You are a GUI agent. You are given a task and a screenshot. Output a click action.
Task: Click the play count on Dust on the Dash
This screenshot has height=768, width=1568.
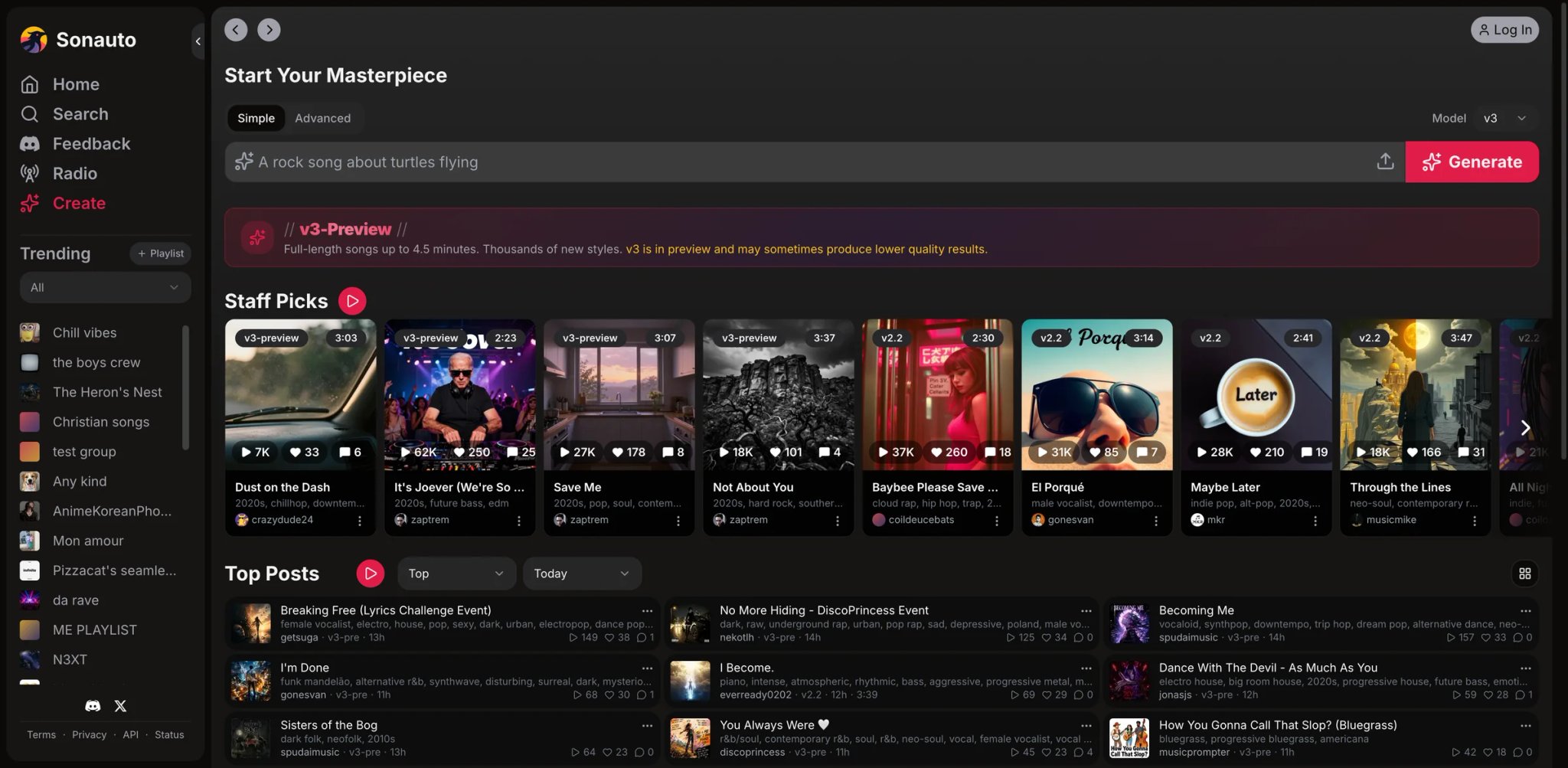256,452
